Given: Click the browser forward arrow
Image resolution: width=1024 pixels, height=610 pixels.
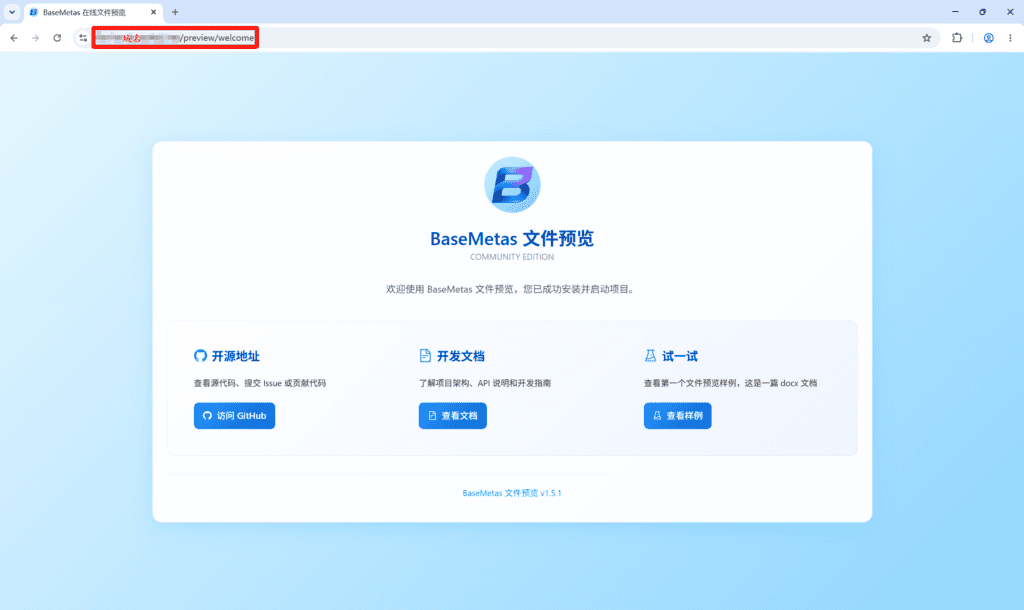Looking at the screenshot, I should tap(35, 38).
